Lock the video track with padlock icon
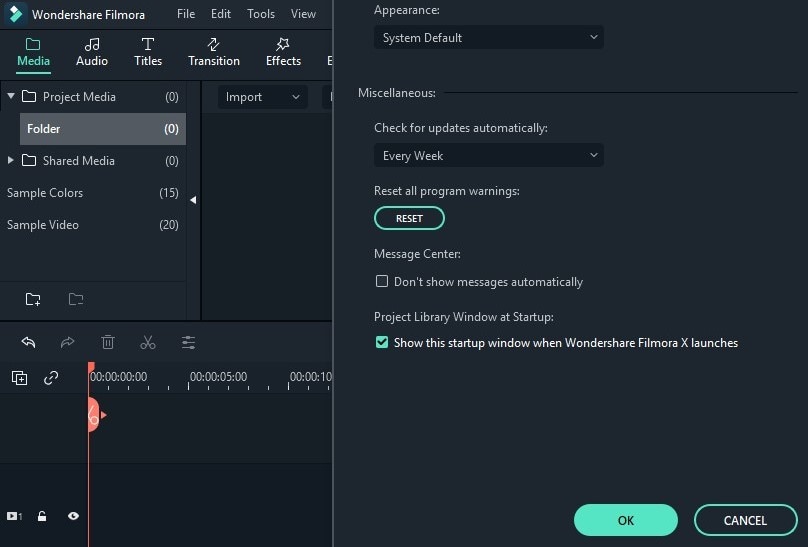Image resolution: width=808 pixels, height=547 pixels. tap(42, 516)
